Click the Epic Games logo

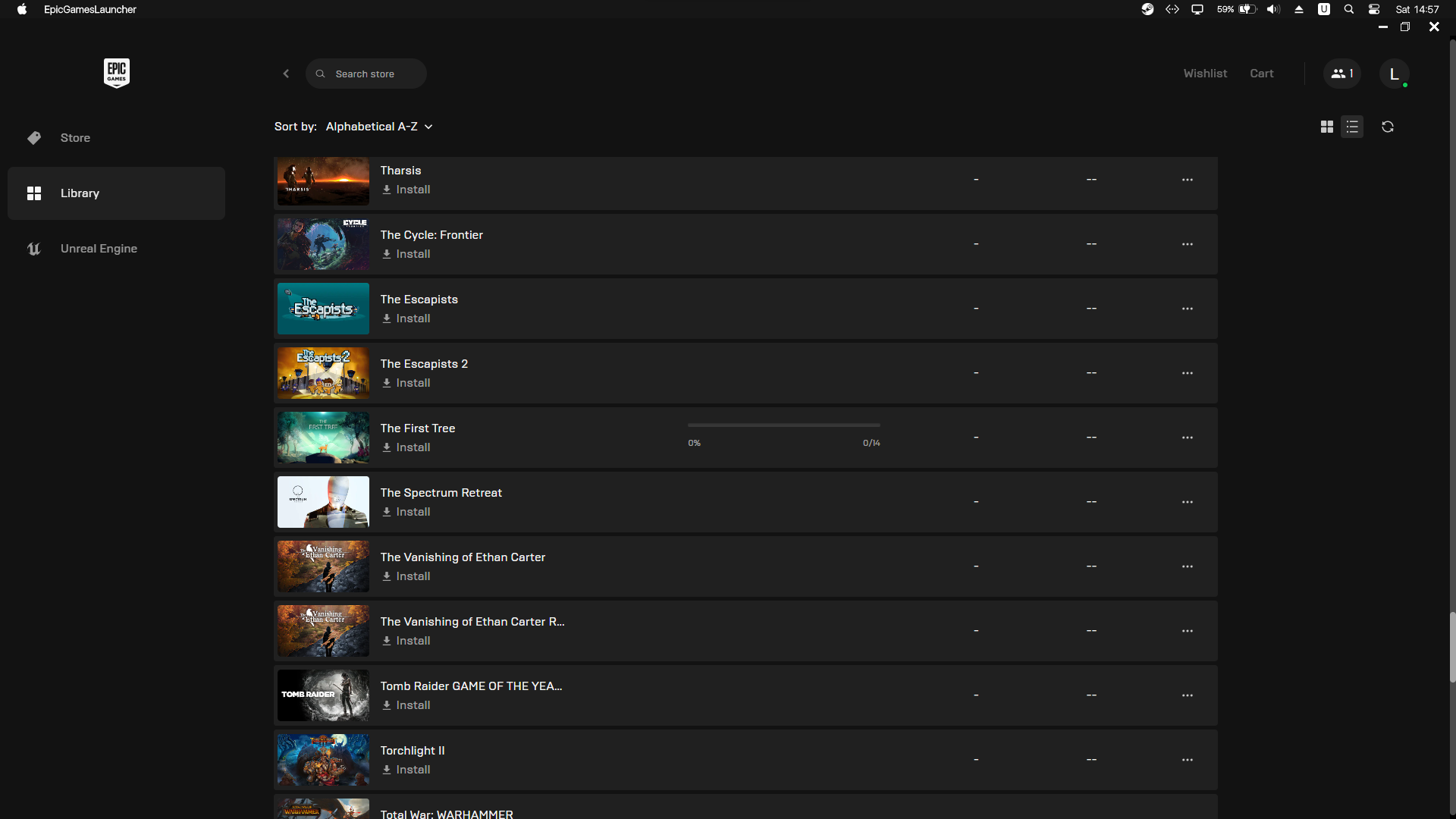click(116, 73)
